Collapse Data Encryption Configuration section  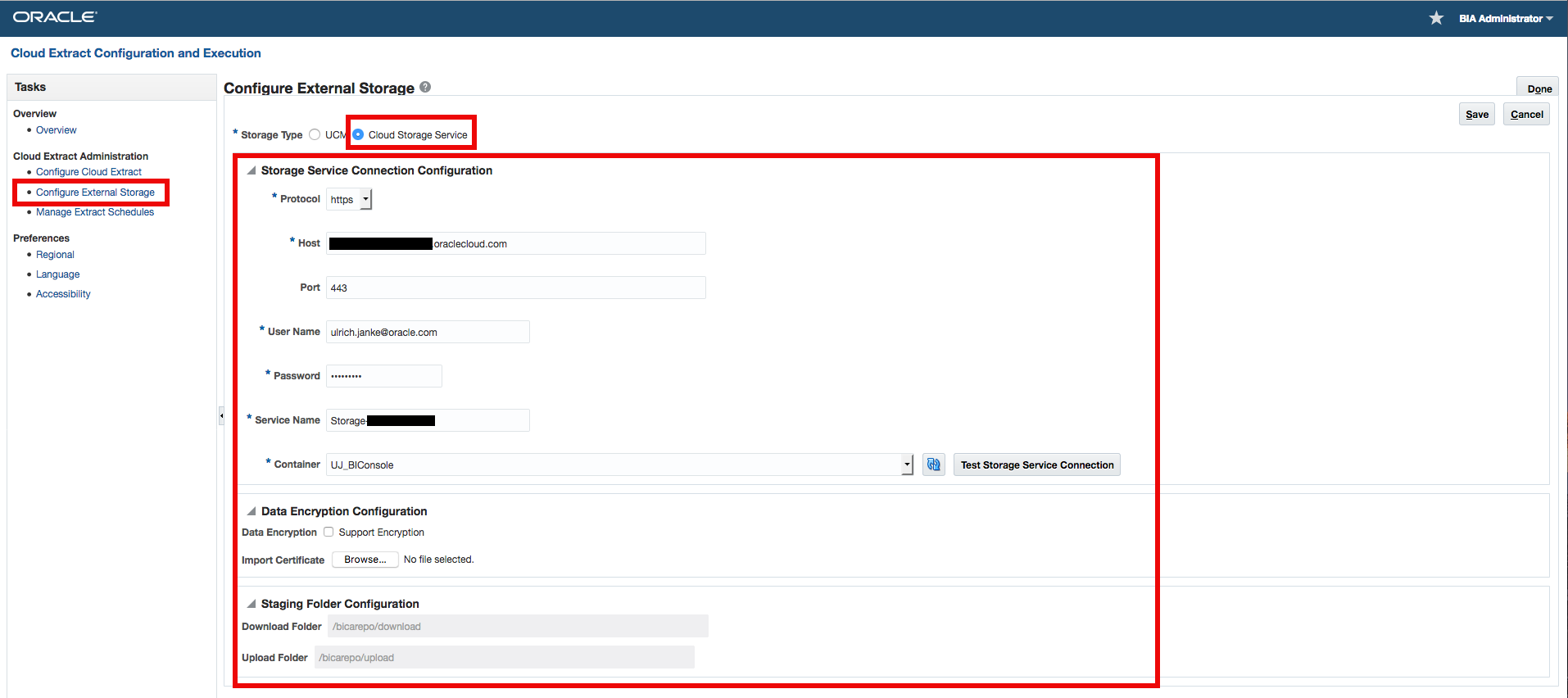252,511
